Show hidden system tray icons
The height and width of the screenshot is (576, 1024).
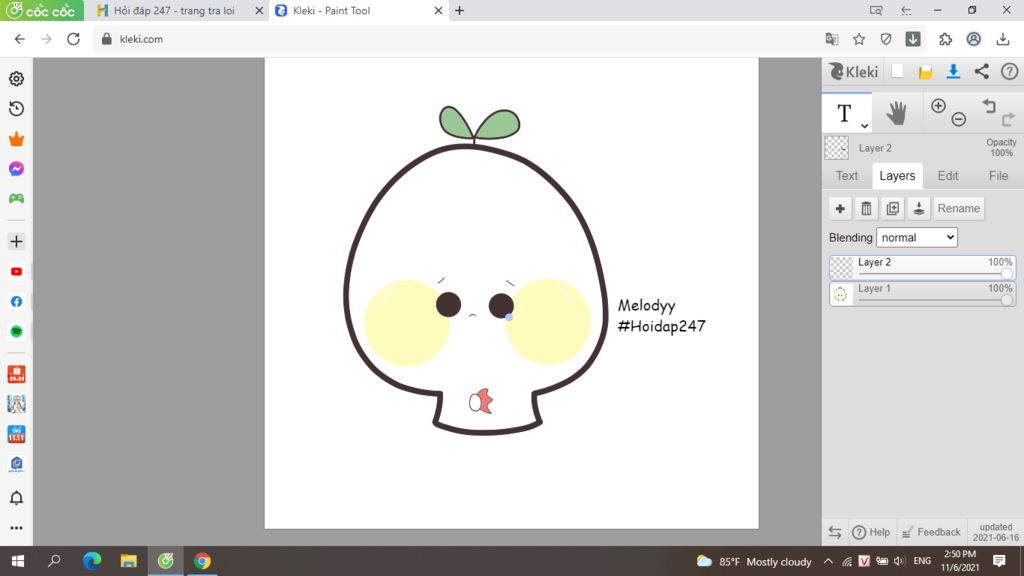pos(828,561)
